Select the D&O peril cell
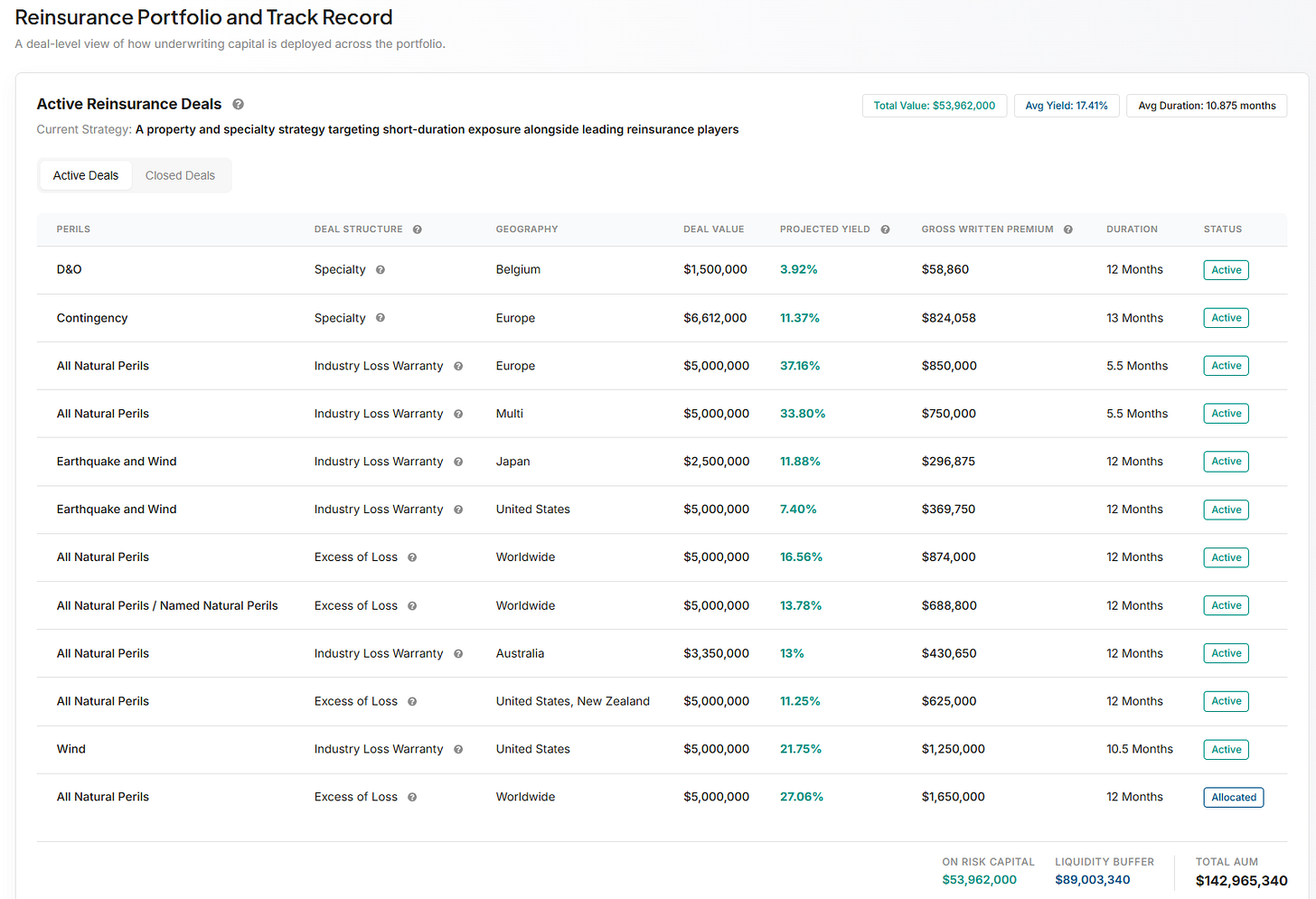 tap(70, 269)
